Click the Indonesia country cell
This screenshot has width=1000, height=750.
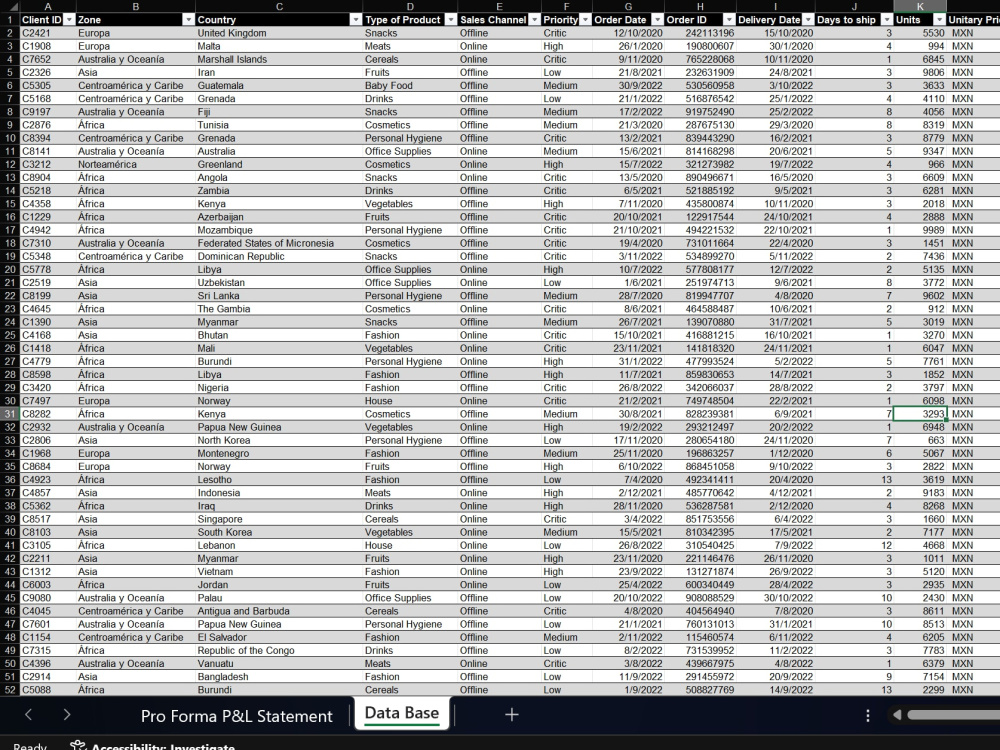(279, 493)
